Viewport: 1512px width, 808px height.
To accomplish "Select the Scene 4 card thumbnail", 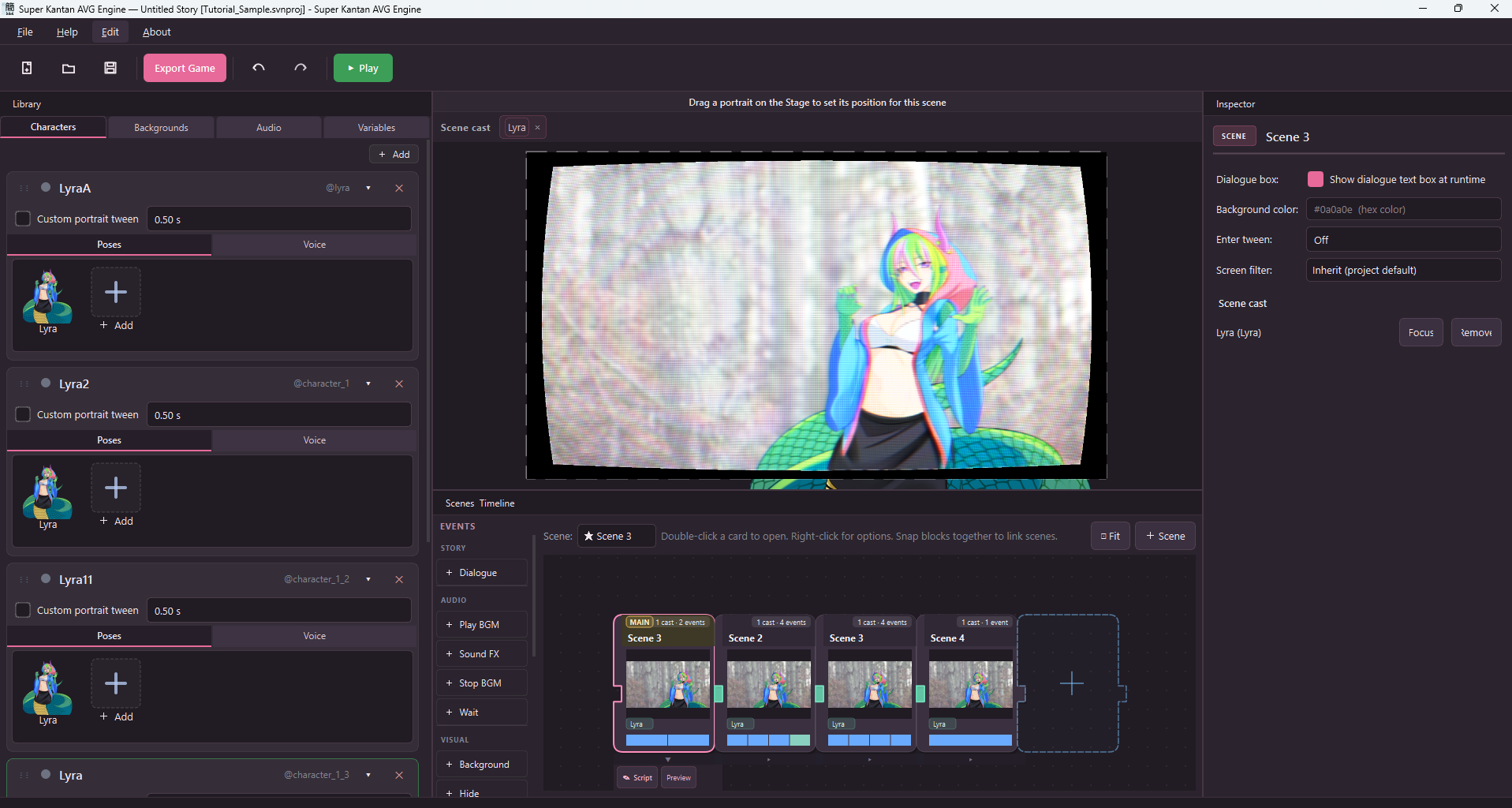I will [971, 684].
